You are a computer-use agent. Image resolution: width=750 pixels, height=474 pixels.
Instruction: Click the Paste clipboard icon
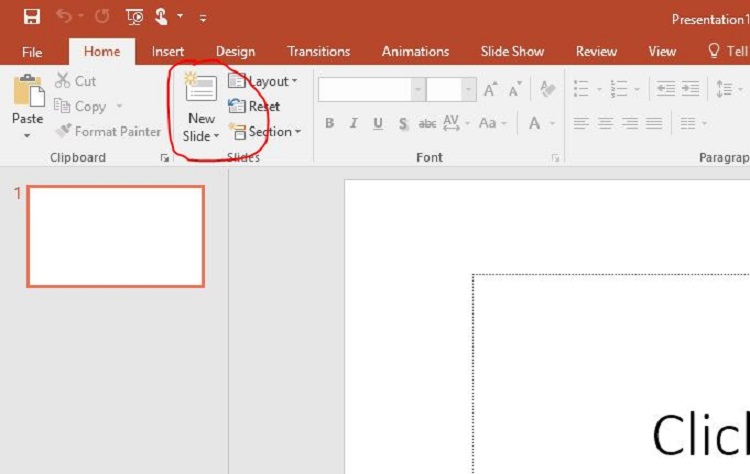point(28,91)
